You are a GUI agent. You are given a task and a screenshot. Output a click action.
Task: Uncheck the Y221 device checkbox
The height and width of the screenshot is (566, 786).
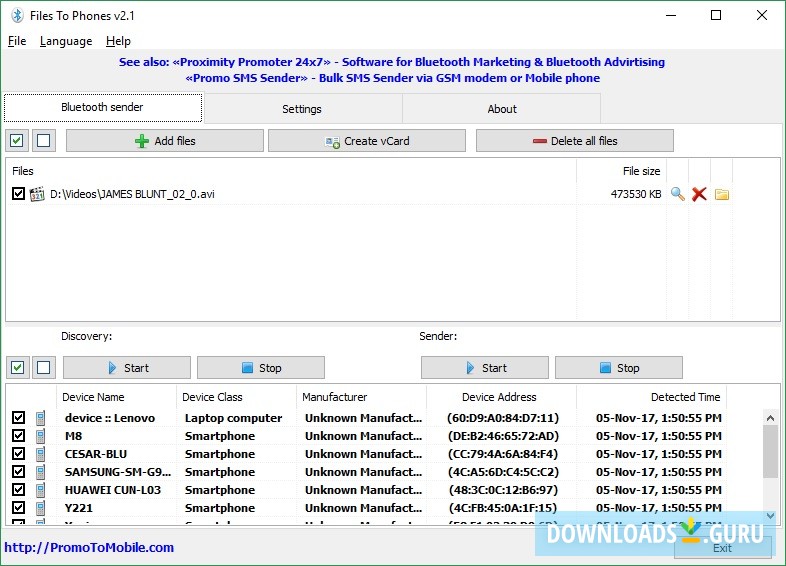(18, 507)
